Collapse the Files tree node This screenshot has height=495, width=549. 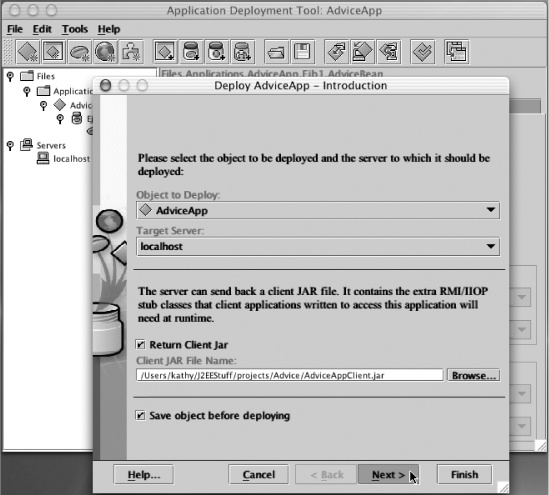coord(11,76)
